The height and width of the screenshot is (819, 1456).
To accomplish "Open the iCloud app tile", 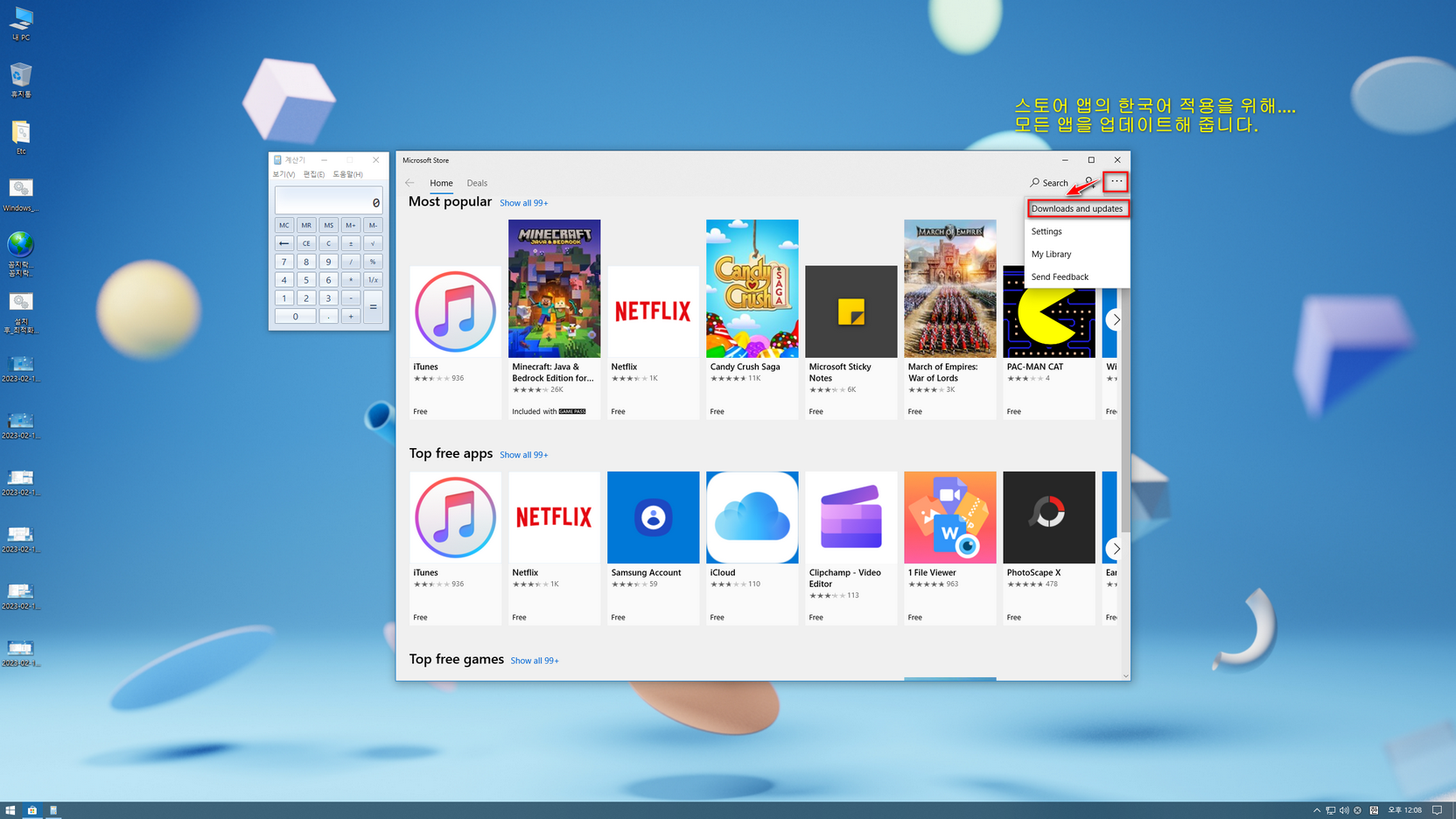I will tap(752, 548).
